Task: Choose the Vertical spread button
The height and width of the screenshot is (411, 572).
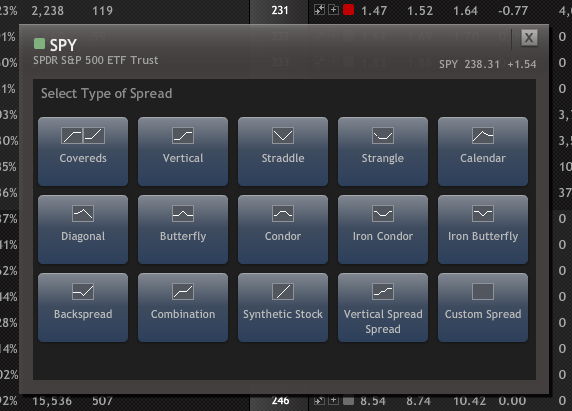Action: [183, 151]
